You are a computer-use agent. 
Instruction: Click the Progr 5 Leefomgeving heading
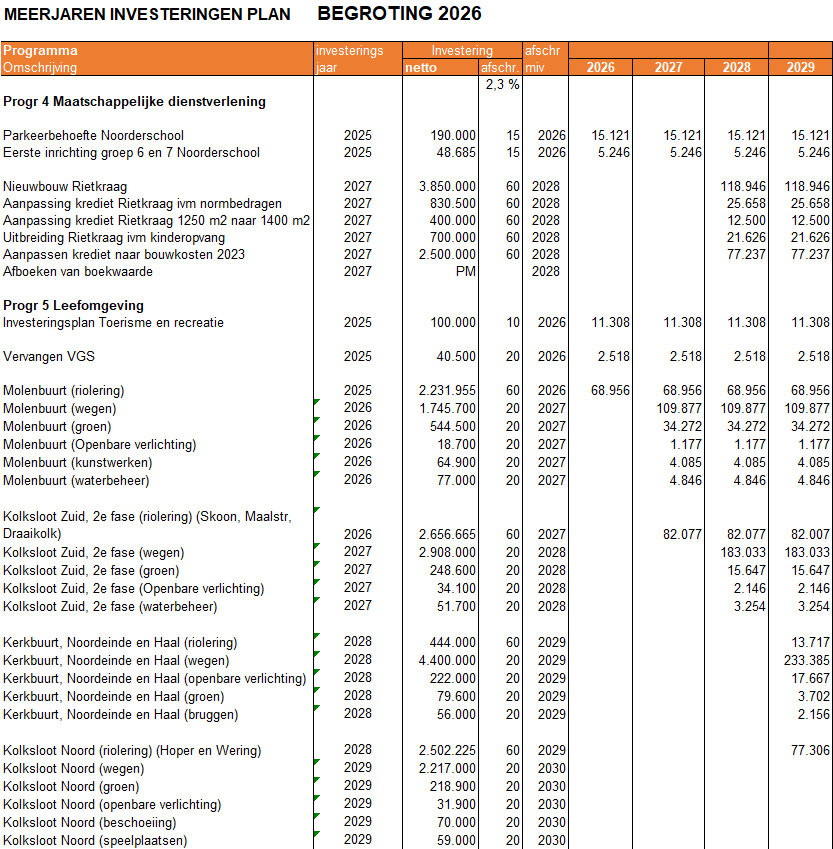(x=73, y=305)
